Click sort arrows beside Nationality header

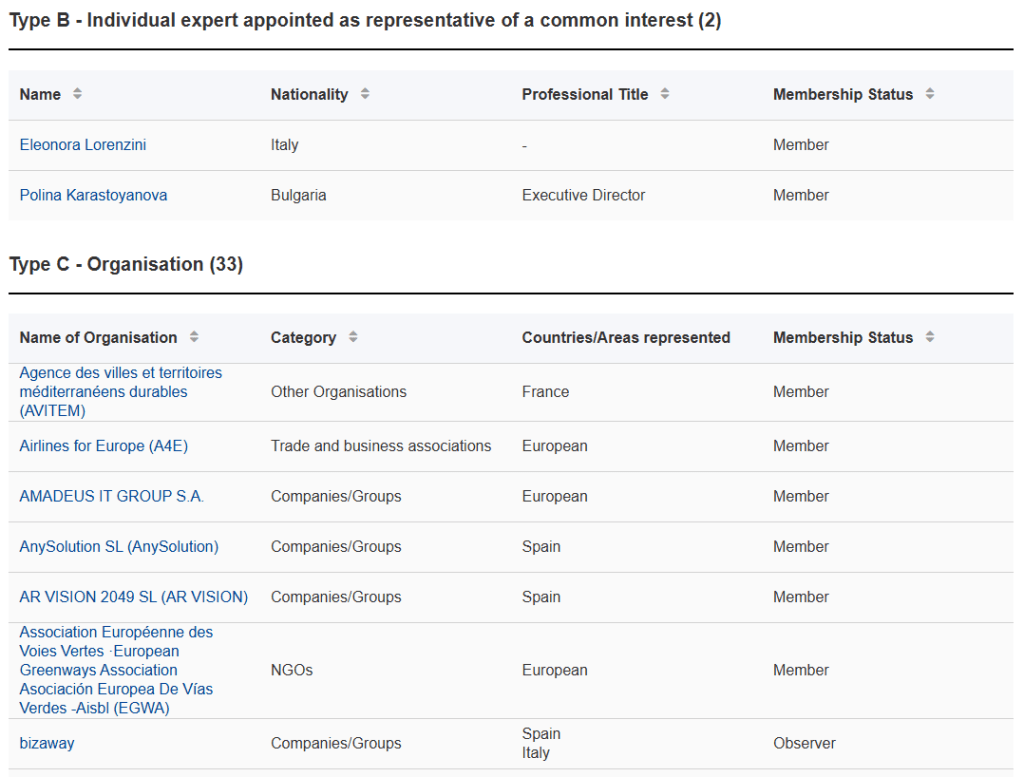365,94
